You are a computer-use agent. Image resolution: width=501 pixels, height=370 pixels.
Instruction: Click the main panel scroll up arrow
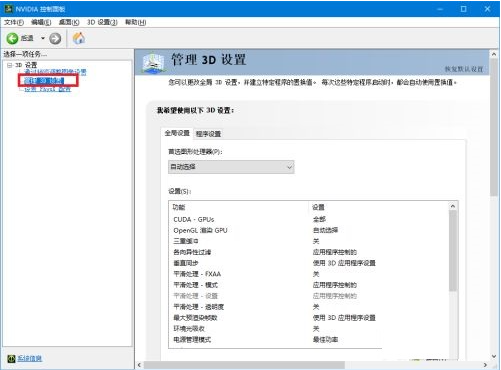tap(494, 54)
